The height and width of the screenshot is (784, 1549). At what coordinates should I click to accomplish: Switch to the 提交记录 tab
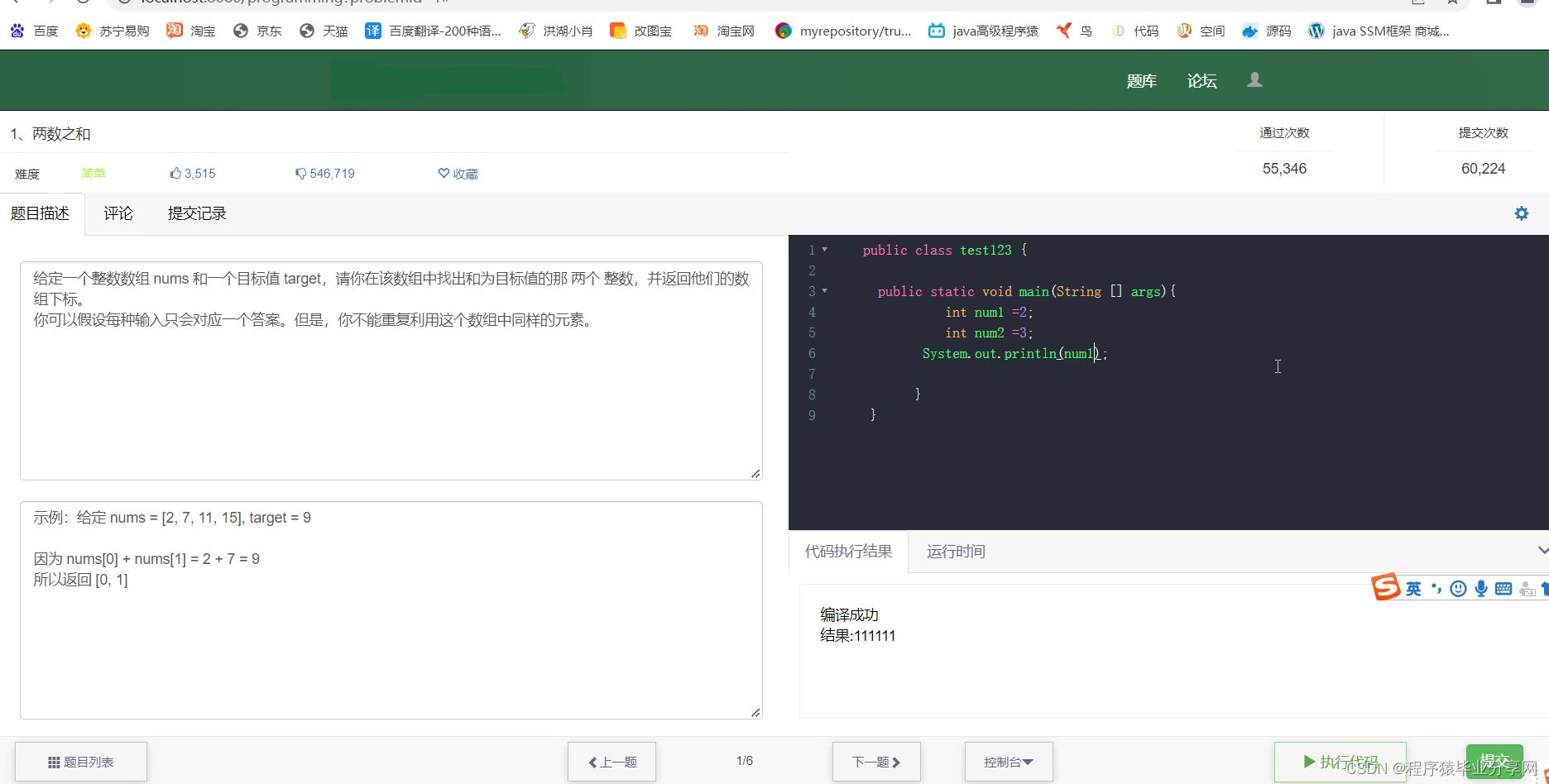coord(197,213)
